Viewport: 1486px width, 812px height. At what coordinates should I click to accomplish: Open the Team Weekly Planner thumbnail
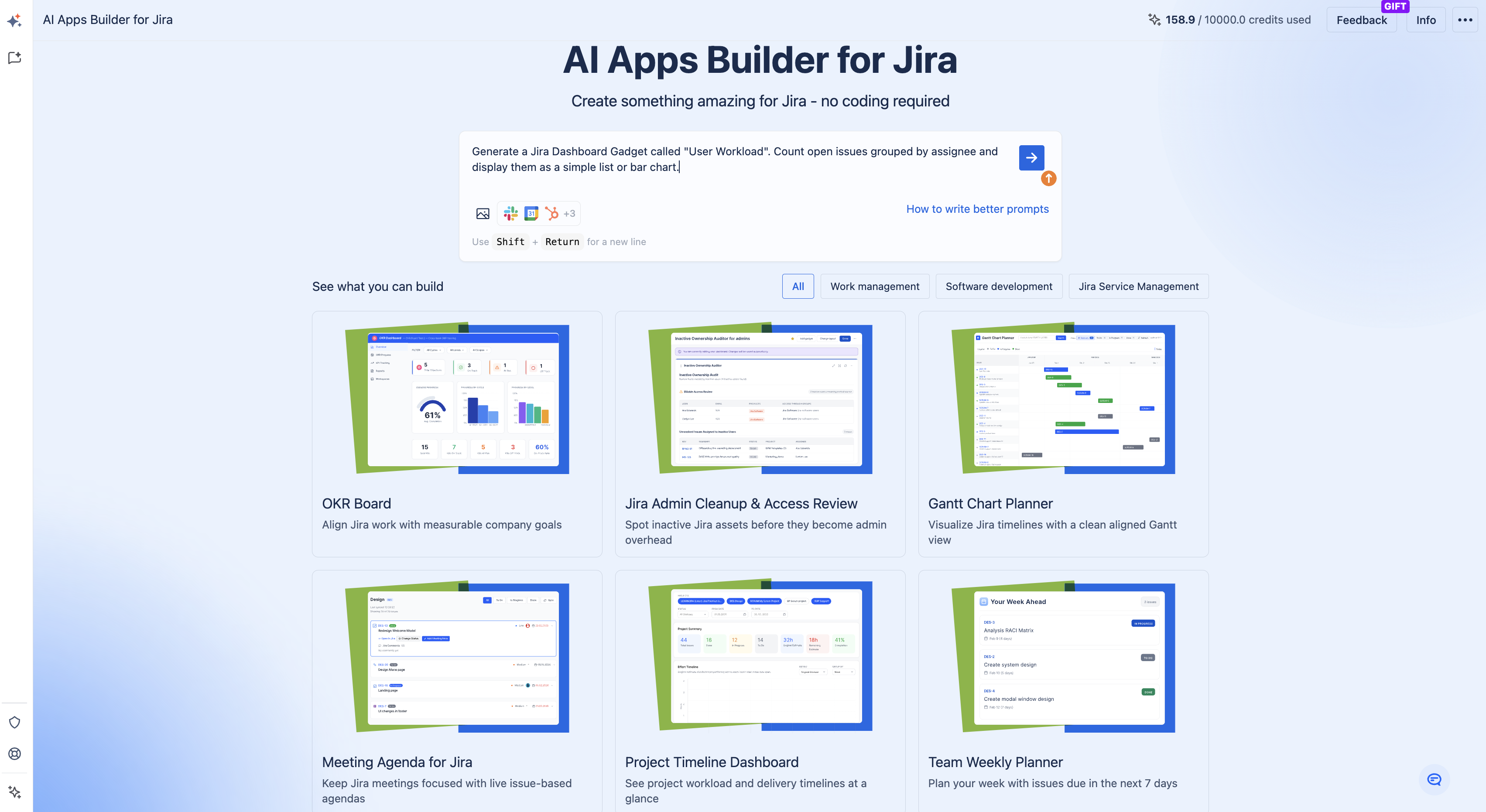click(1063, 657)
